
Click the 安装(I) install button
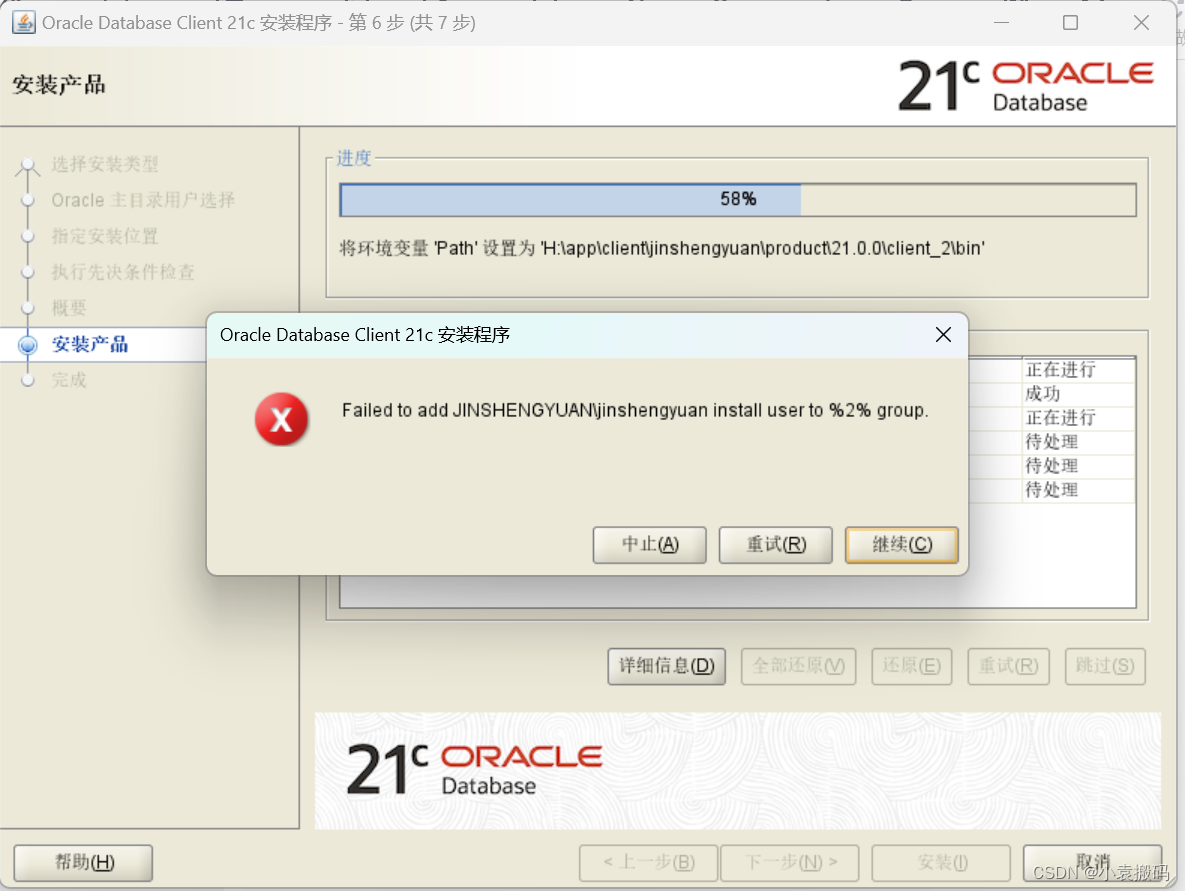pyautogui.click(x=941, y=862)
